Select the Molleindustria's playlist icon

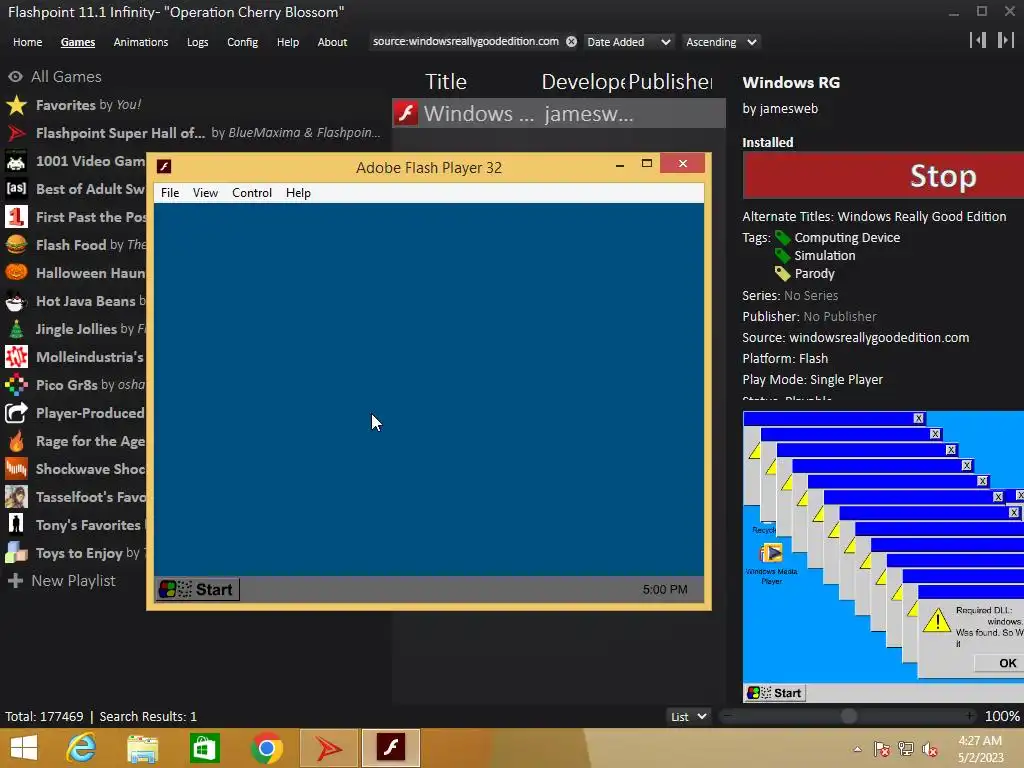pos(16,357)
